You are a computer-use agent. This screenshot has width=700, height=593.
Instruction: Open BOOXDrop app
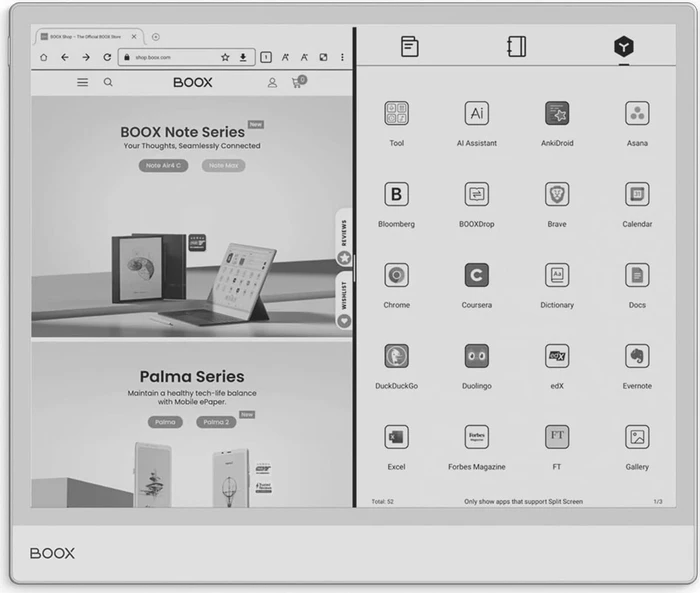click(476, 194)
